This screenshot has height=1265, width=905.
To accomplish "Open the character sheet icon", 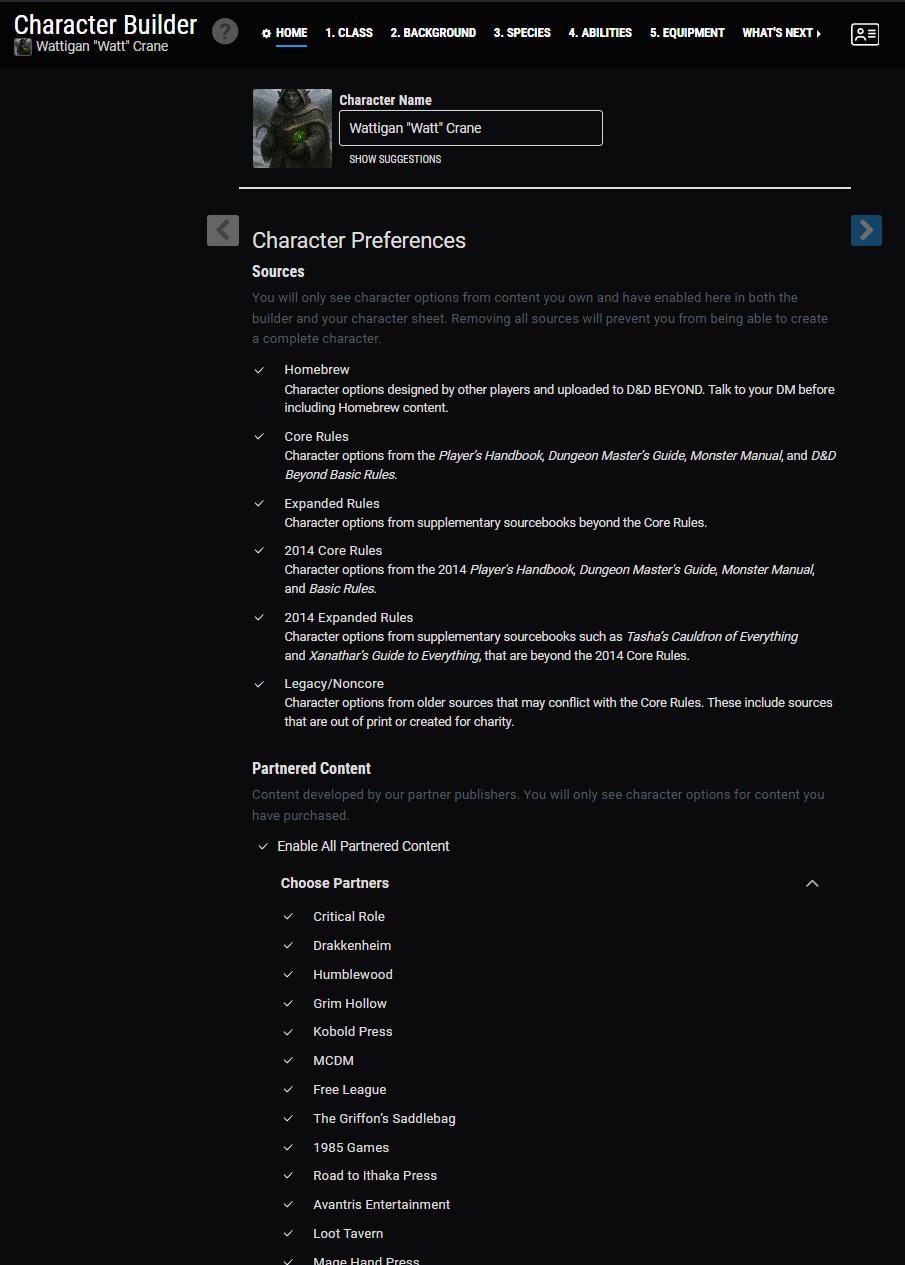I will (864, 34).
